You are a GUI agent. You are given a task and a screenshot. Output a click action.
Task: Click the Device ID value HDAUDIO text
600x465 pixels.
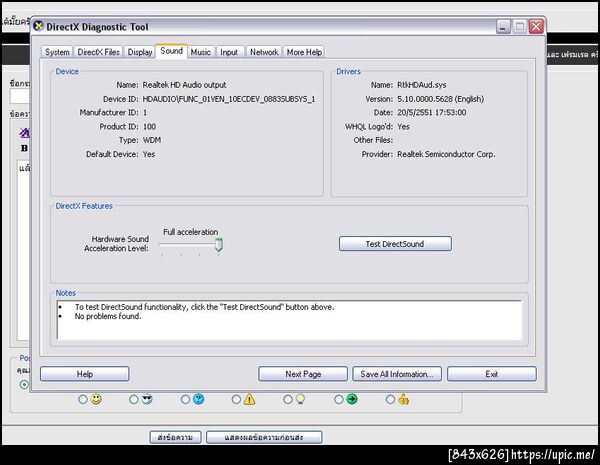point(229,99)
